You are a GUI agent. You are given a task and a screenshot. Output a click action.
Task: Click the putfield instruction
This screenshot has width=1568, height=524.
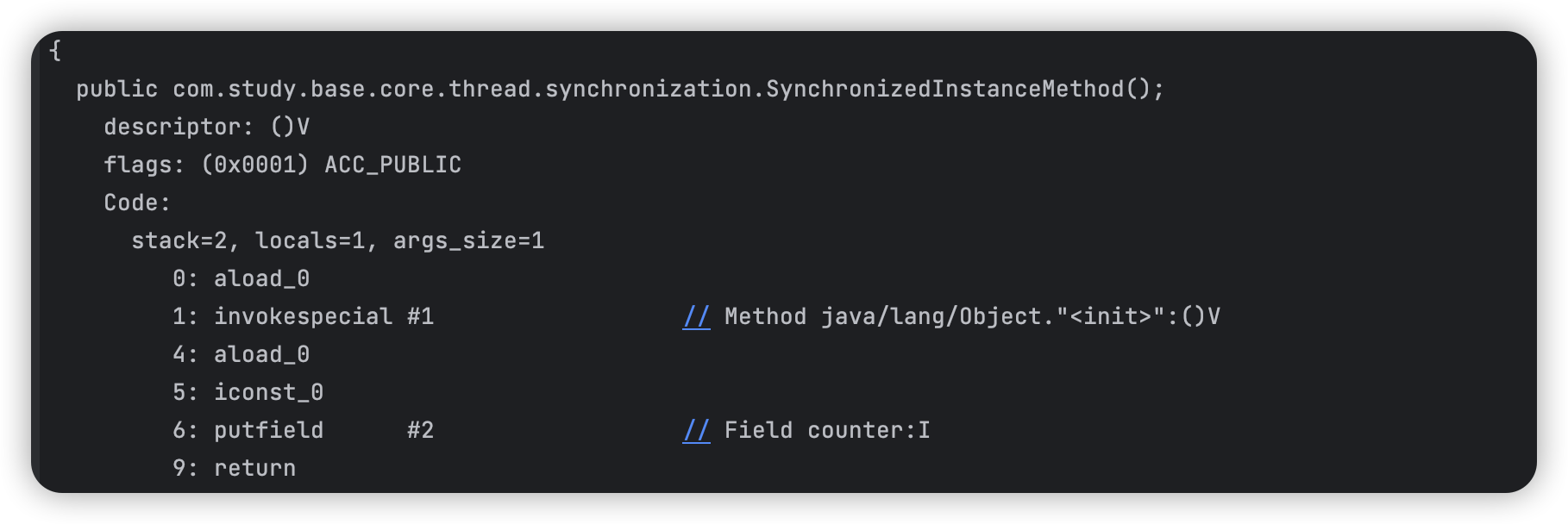click(x=268, y=430)
